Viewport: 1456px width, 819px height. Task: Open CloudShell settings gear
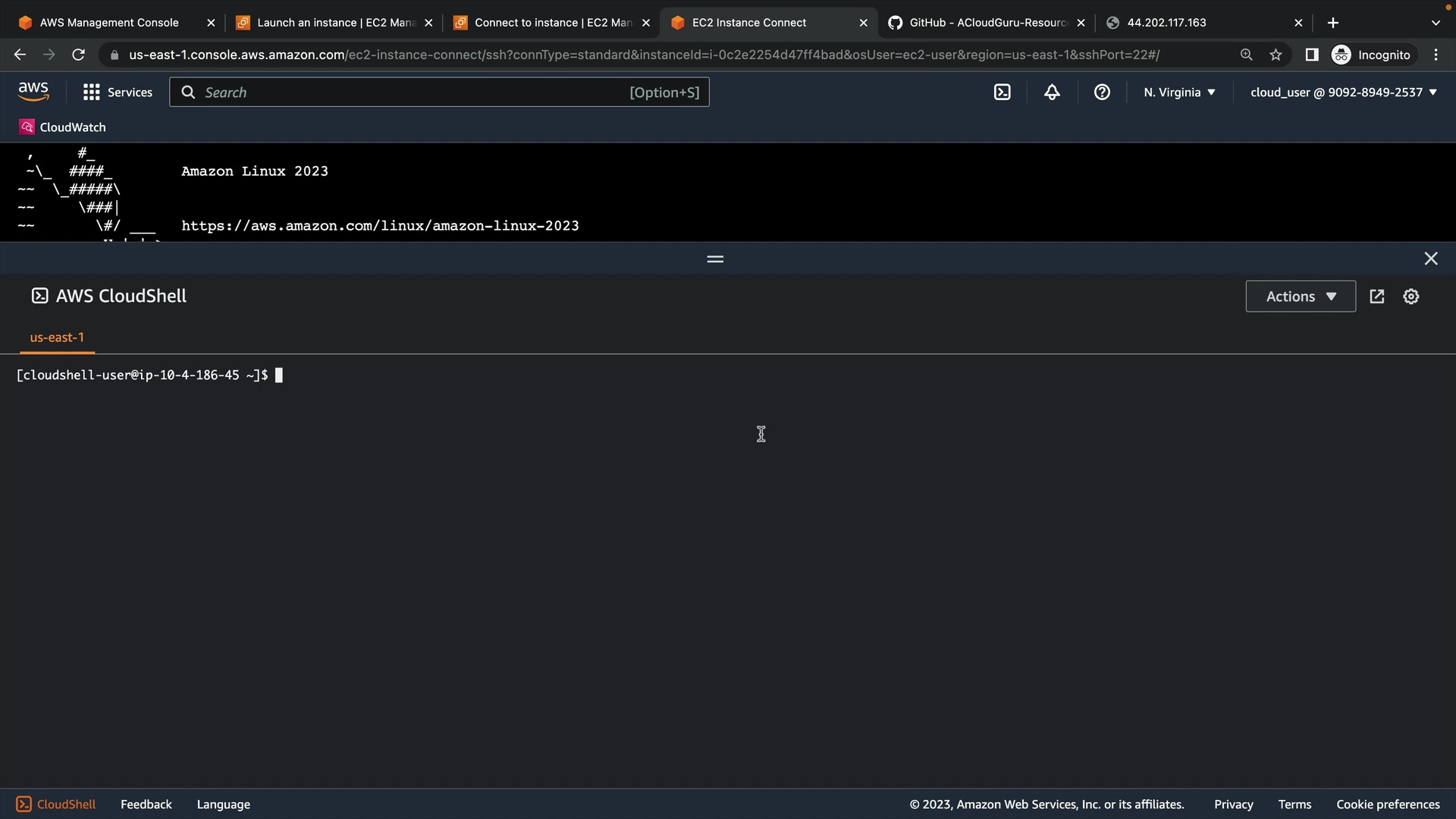1410,297
